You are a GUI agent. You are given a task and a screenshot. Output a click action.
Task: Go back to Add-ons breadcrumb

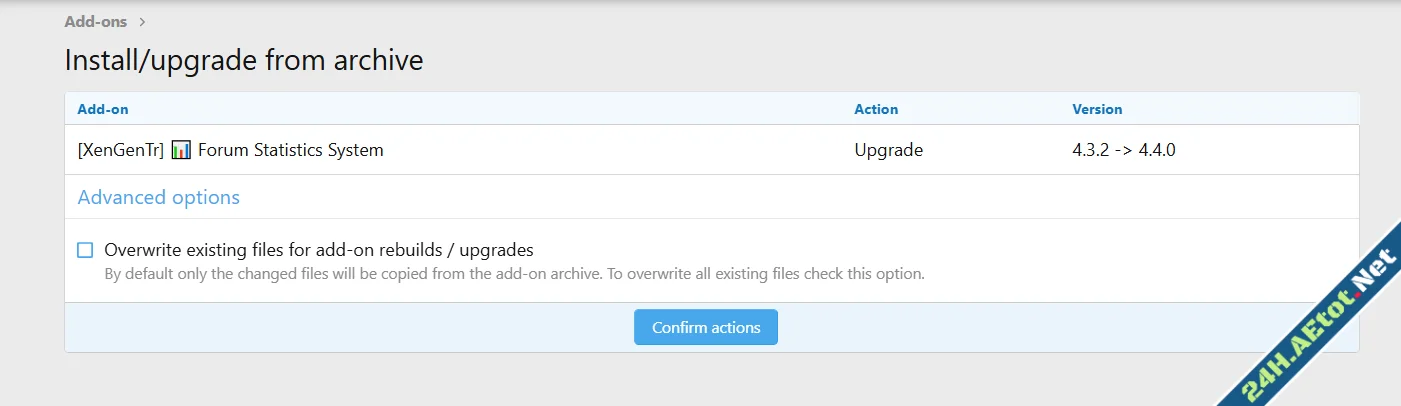[96, 21]
